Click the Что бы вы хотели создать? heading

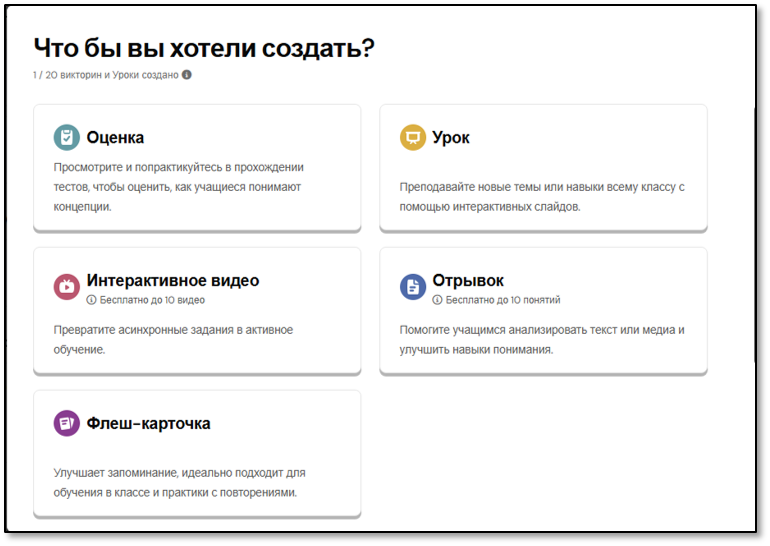click(204, 49)
